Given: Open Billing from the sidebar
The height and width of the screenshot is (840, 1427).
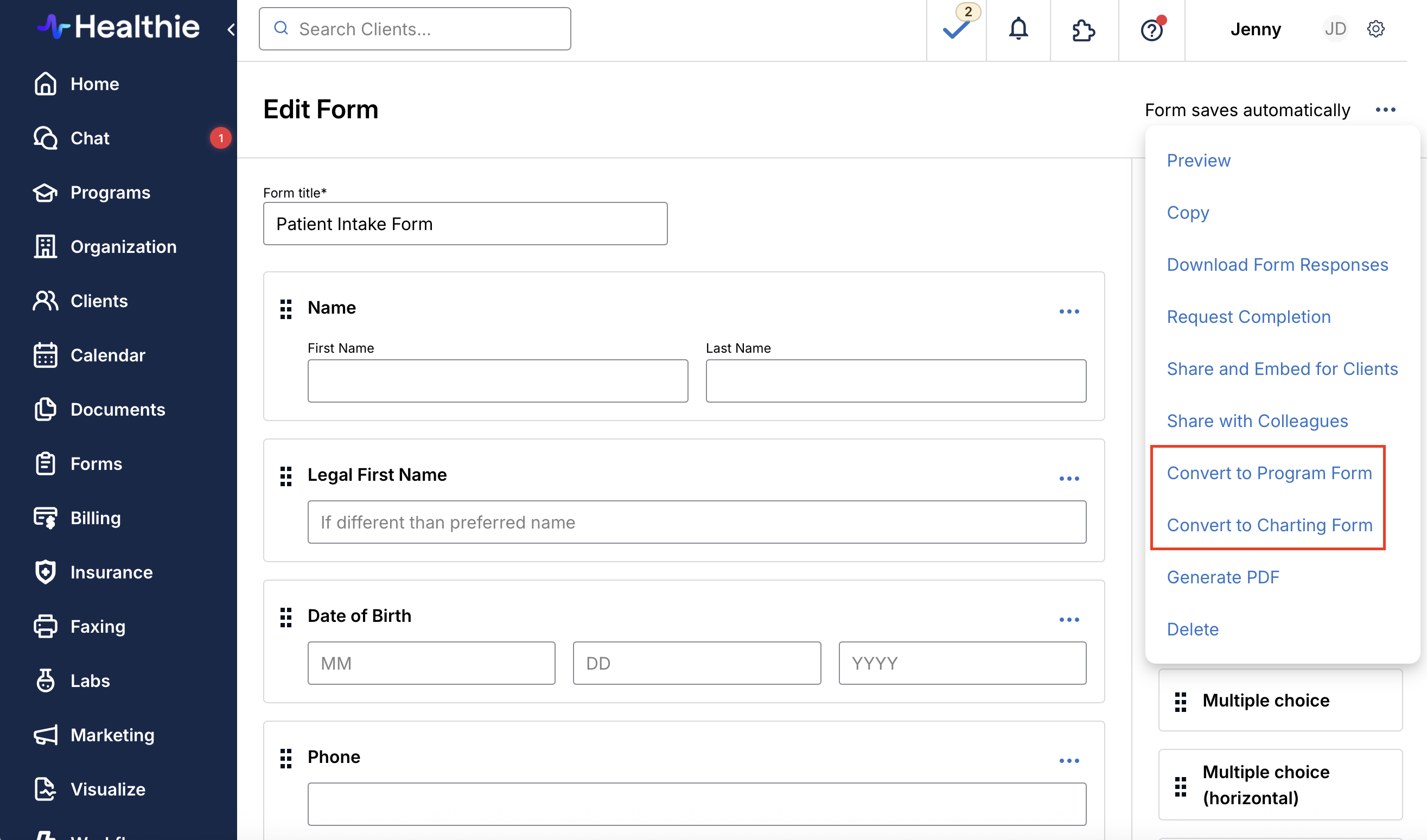Looking at the screenshot, I should click(x=95, y=518).
